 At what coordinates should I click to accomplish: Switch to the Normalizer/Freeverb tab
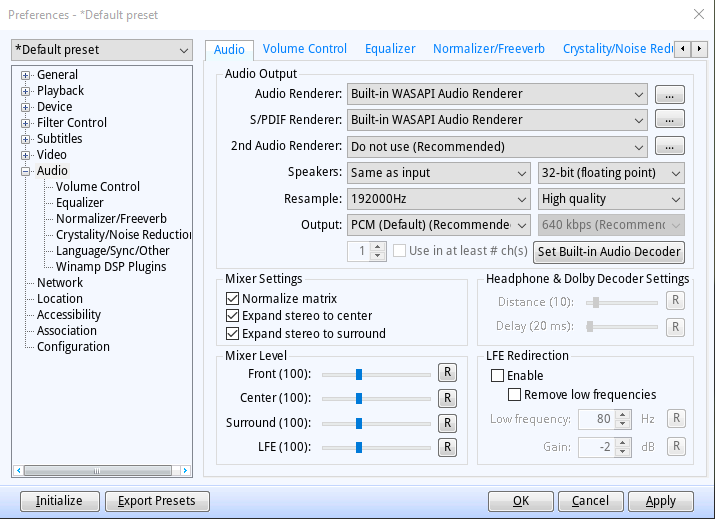[x=489, y=49]
